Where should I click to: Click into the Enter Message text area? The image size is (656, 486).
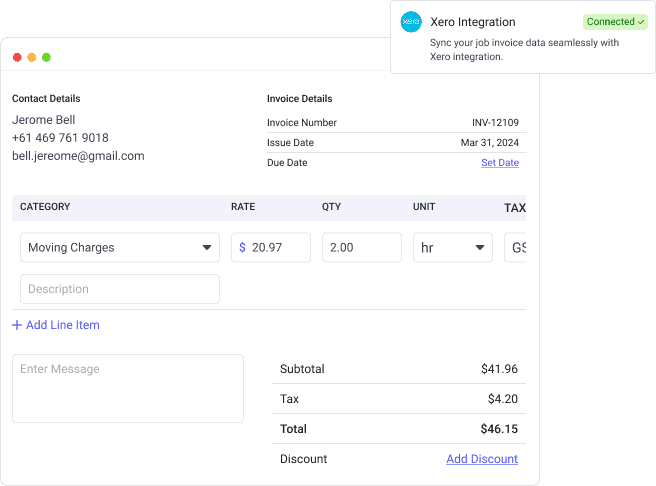click(x=127, y=388)
